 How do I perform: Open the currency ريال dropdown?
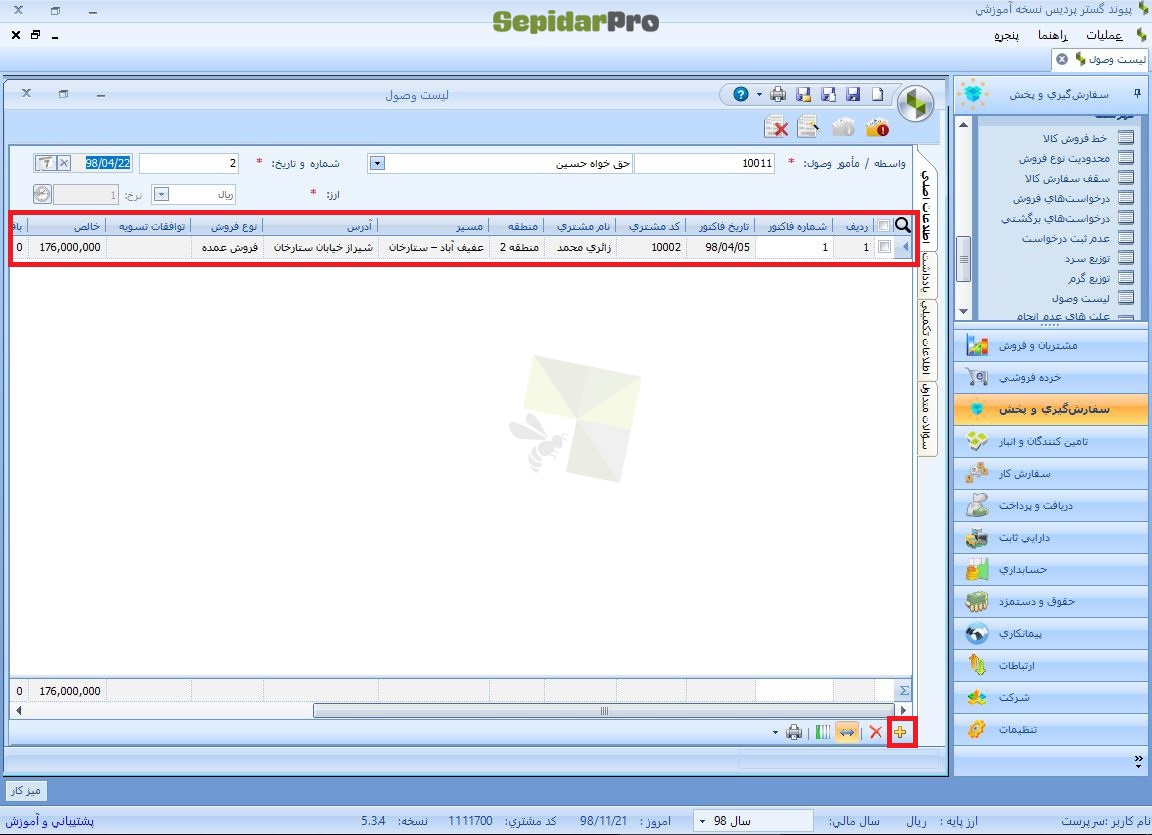[x=161, y=195]
